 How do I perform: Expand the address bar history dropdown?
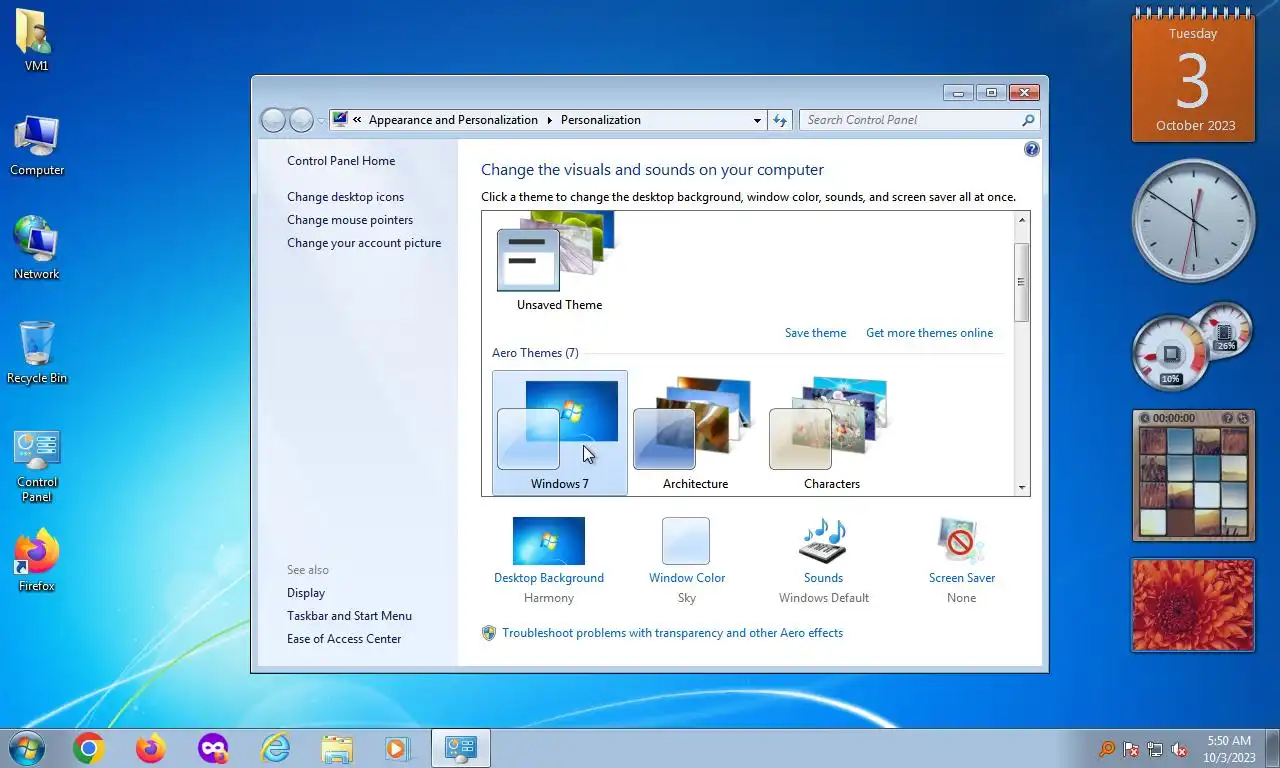[757, 120]
